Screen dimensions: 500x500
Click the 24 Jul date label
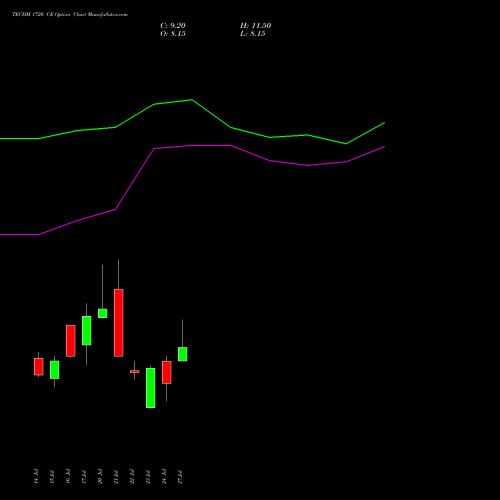164,476
